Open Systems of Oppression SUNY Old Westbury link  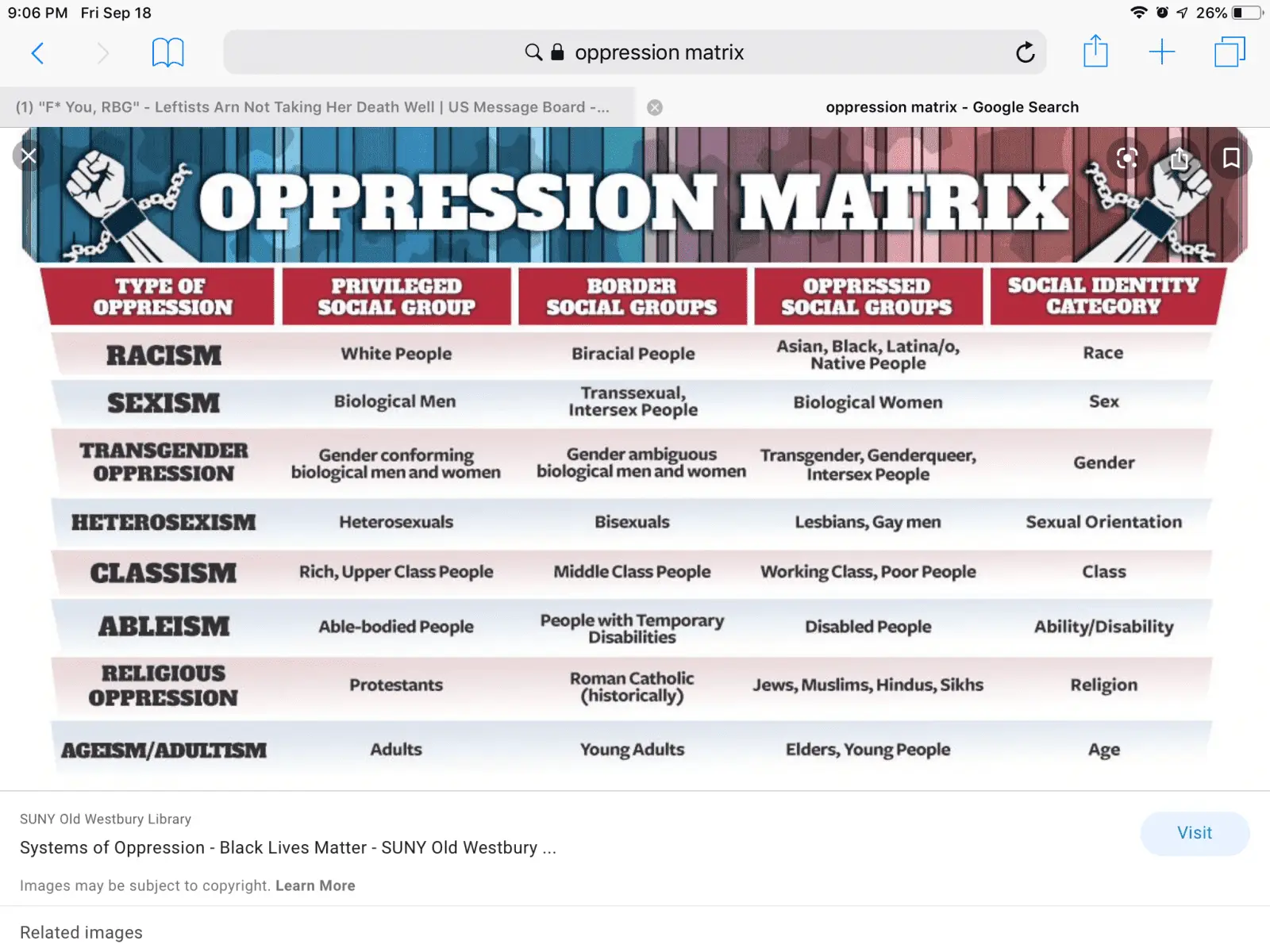288,847
